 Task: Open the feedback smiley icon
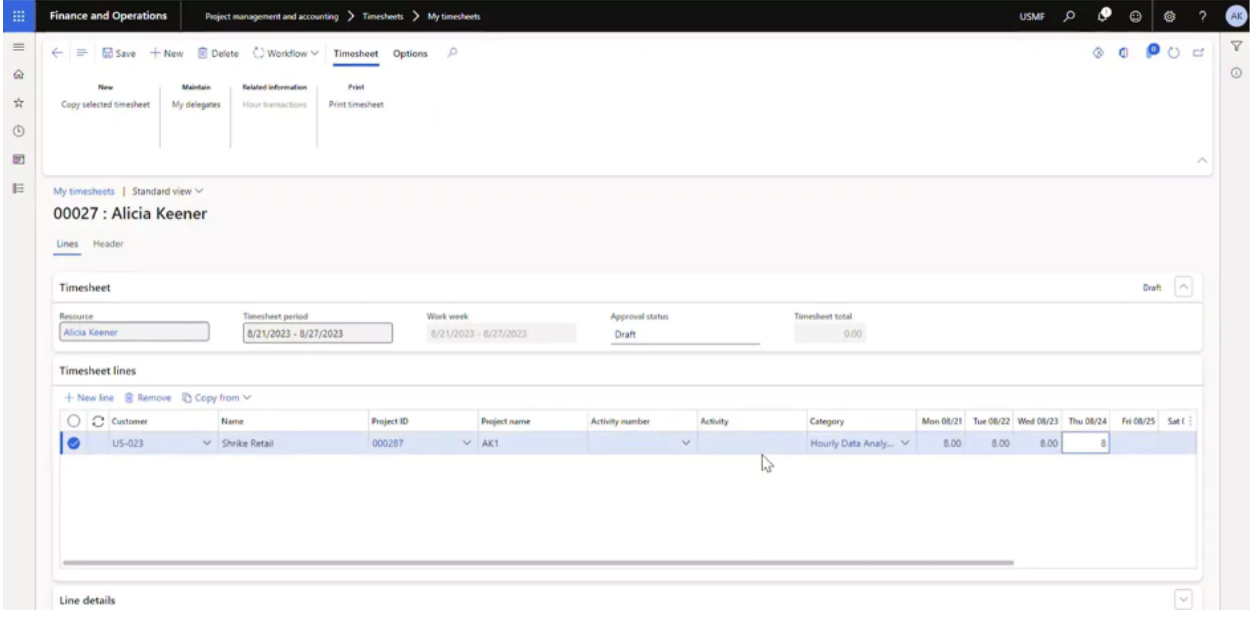pyautogui.click(x=1137, y=16)
